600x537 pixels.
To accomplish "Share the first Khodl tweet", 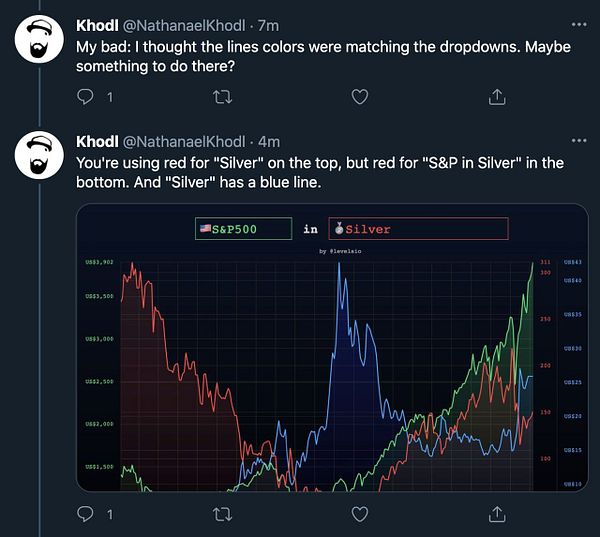I will pyautogui.click(x=496, y=97).
